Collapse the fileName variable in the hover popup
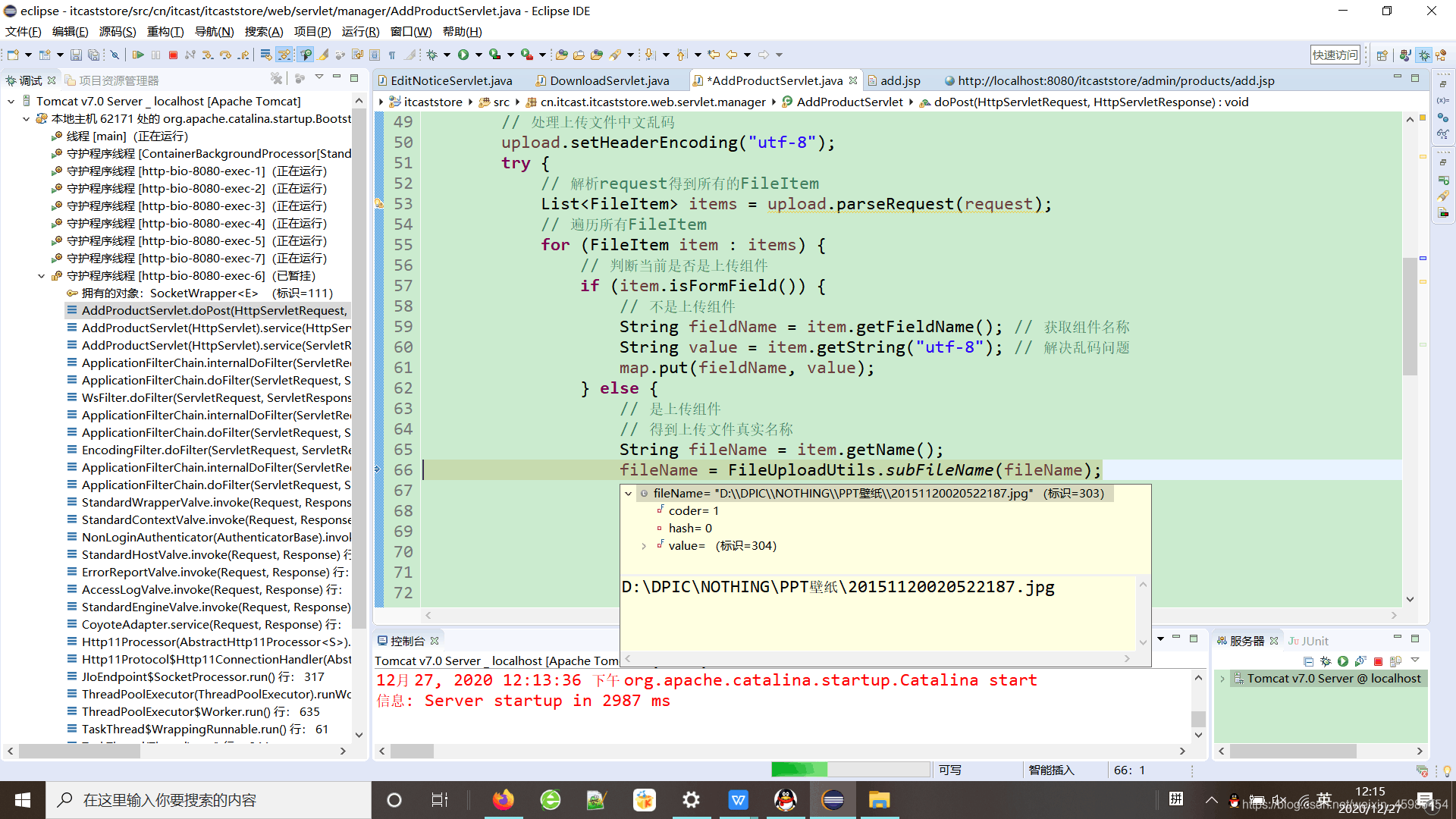Viewport: 1456px width, 819px height. (x=628, y=493)
